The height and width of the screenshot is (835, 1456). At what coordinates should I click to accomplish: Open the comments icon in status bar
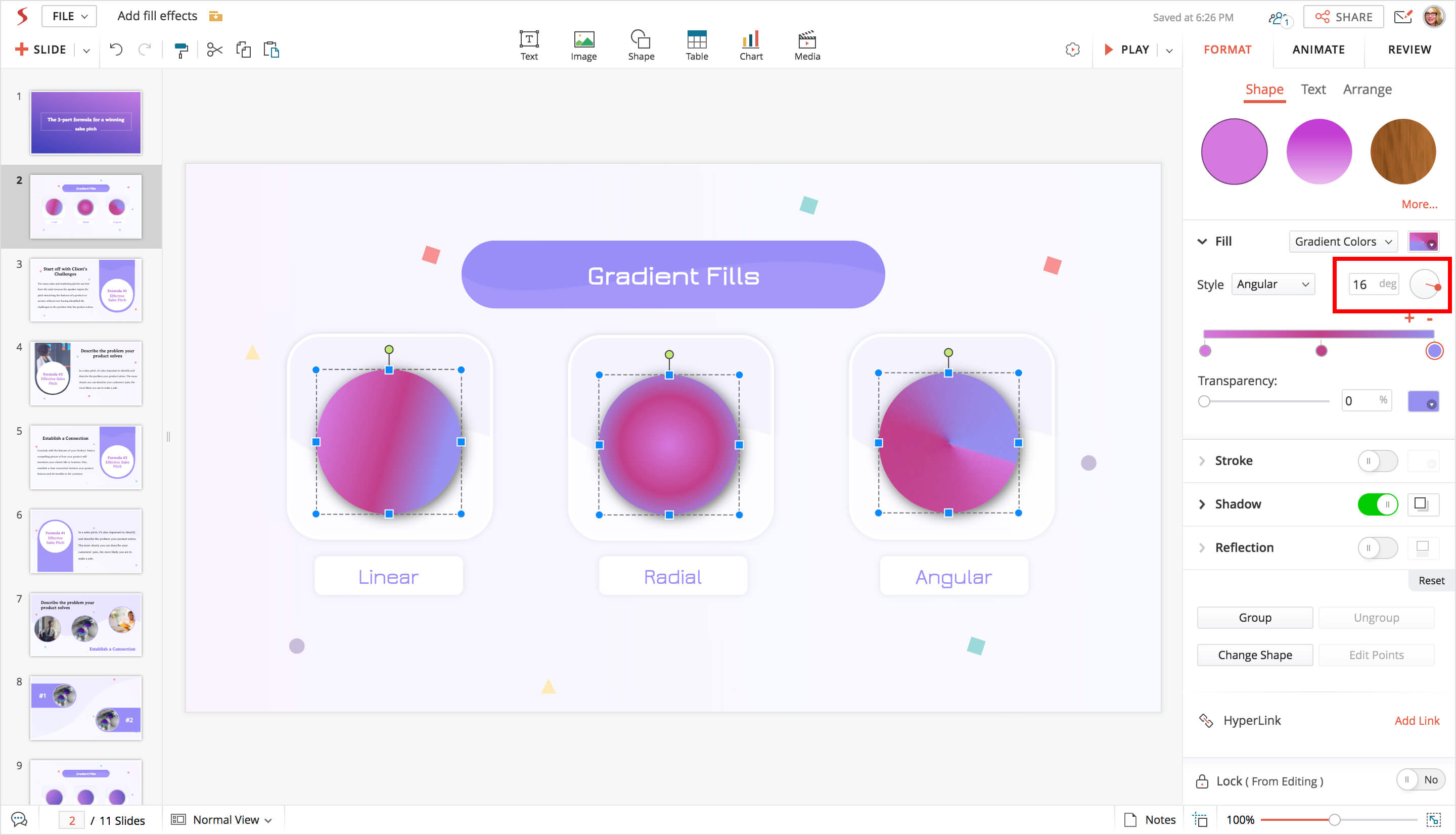click(x=19, y=819)
